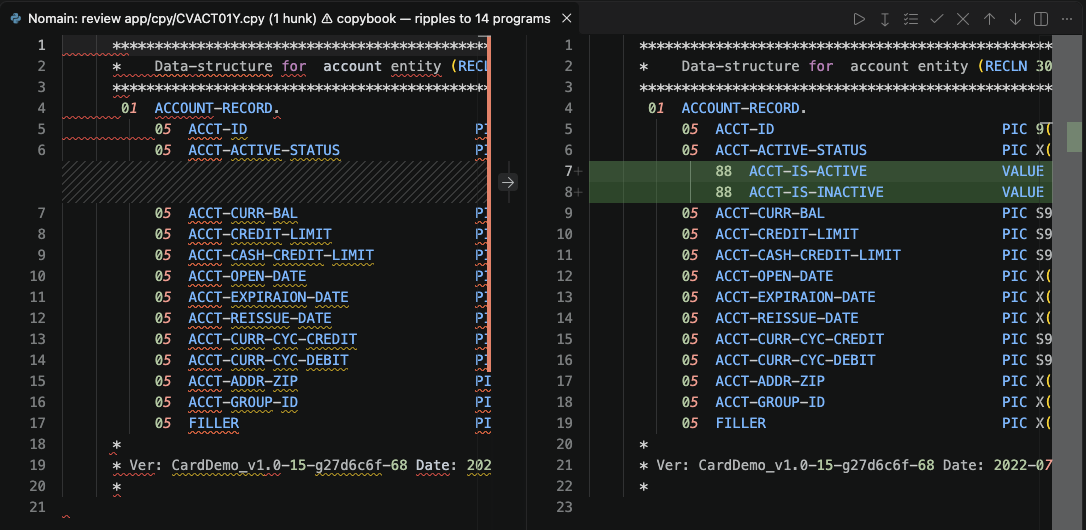Go to next change with down arrow
Image resolution: width=1086 pixels, height=530 pixels.
click(1015, 19)
